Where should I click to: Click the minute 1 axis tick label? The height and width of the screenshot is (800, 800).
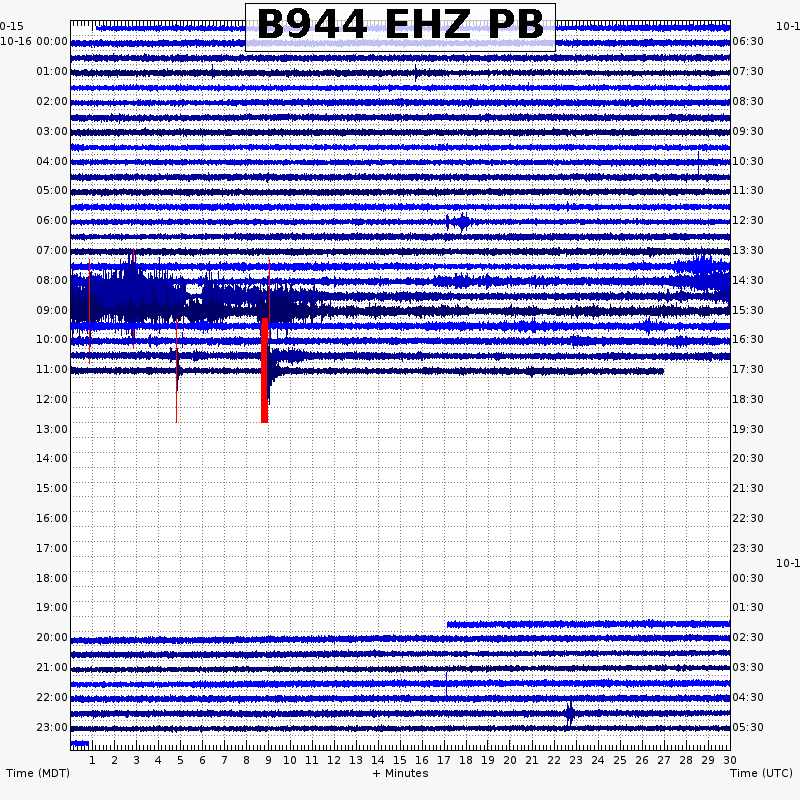pos(92,760)
